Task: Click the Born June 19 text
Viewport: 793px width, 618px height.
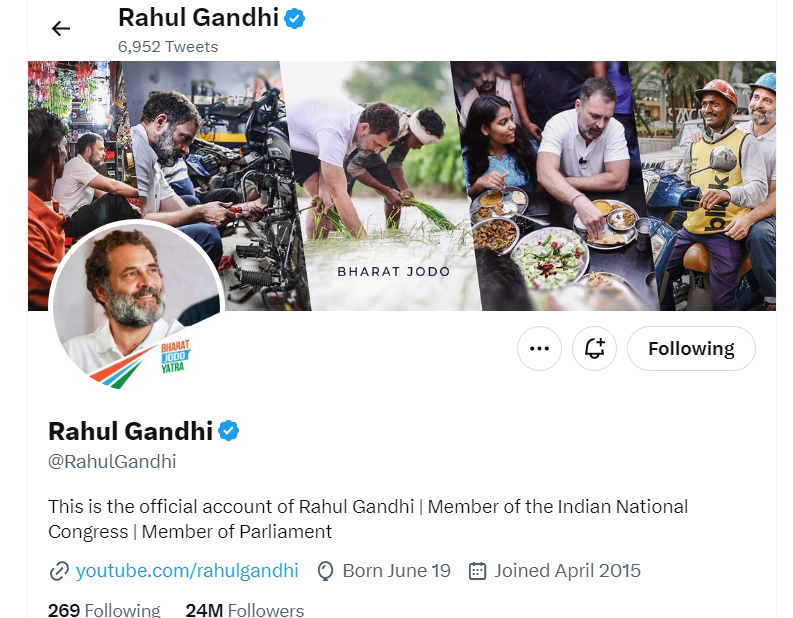Action: pos(396,571)
